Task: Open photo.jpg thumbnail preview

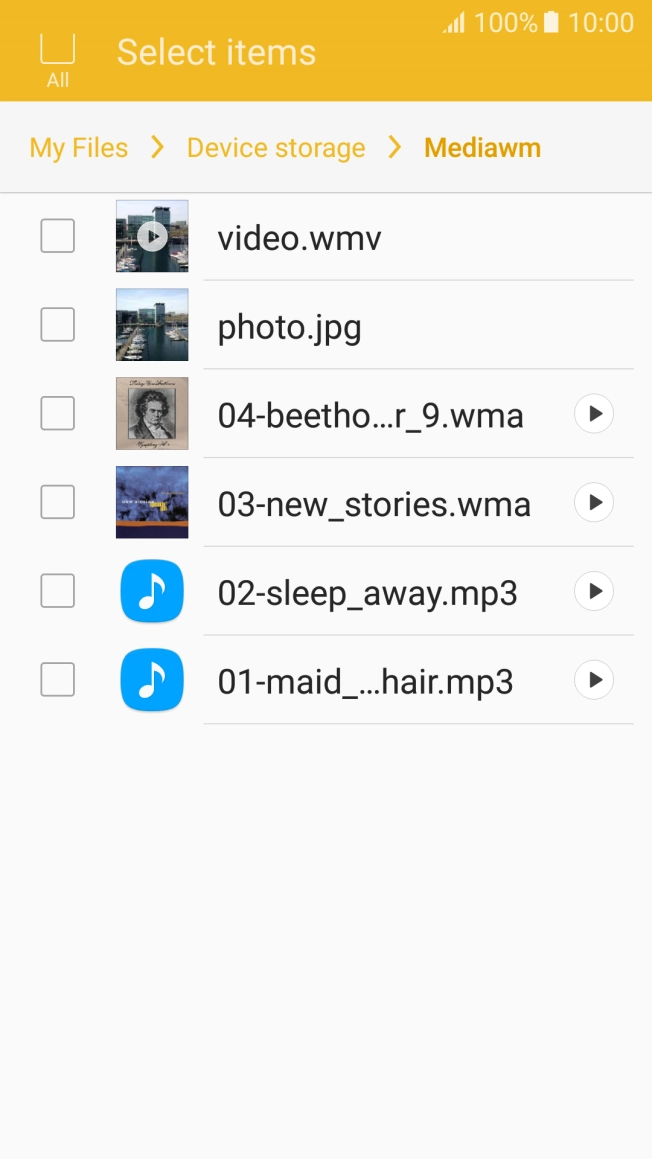Action: 151,324
